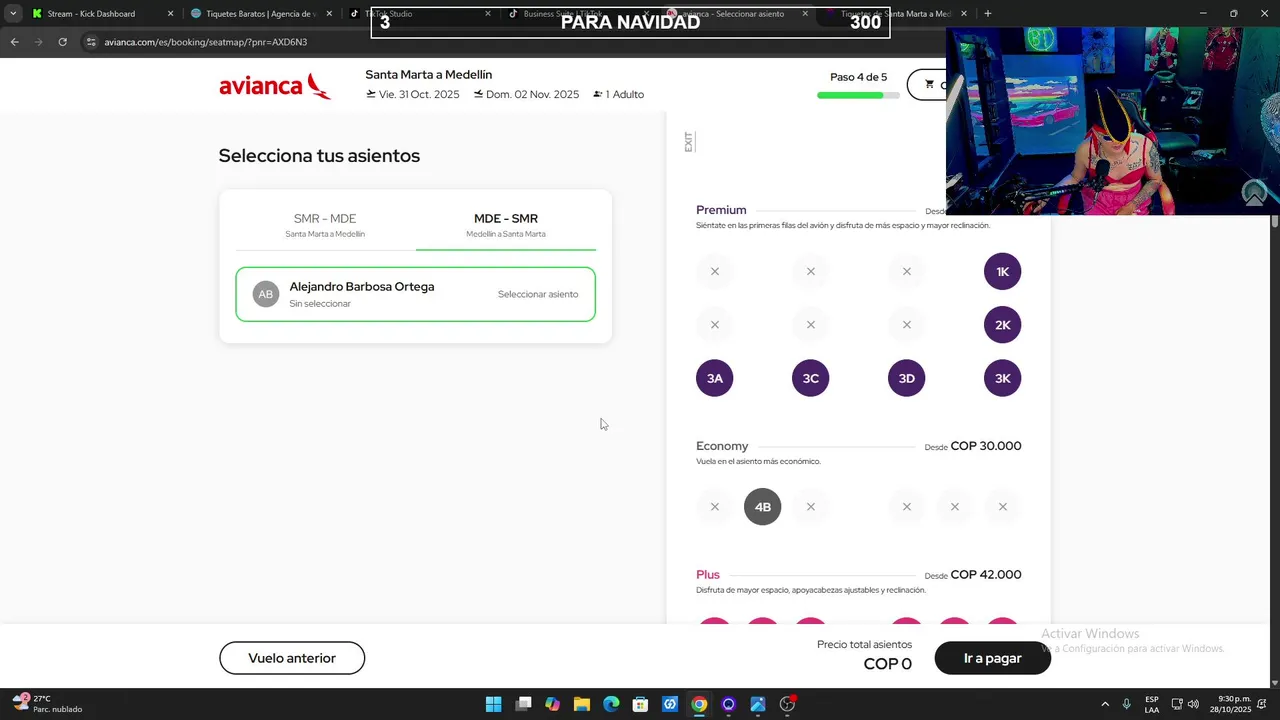
Task: Click the AB passenger avatar
Action: [x=265, y=294]
